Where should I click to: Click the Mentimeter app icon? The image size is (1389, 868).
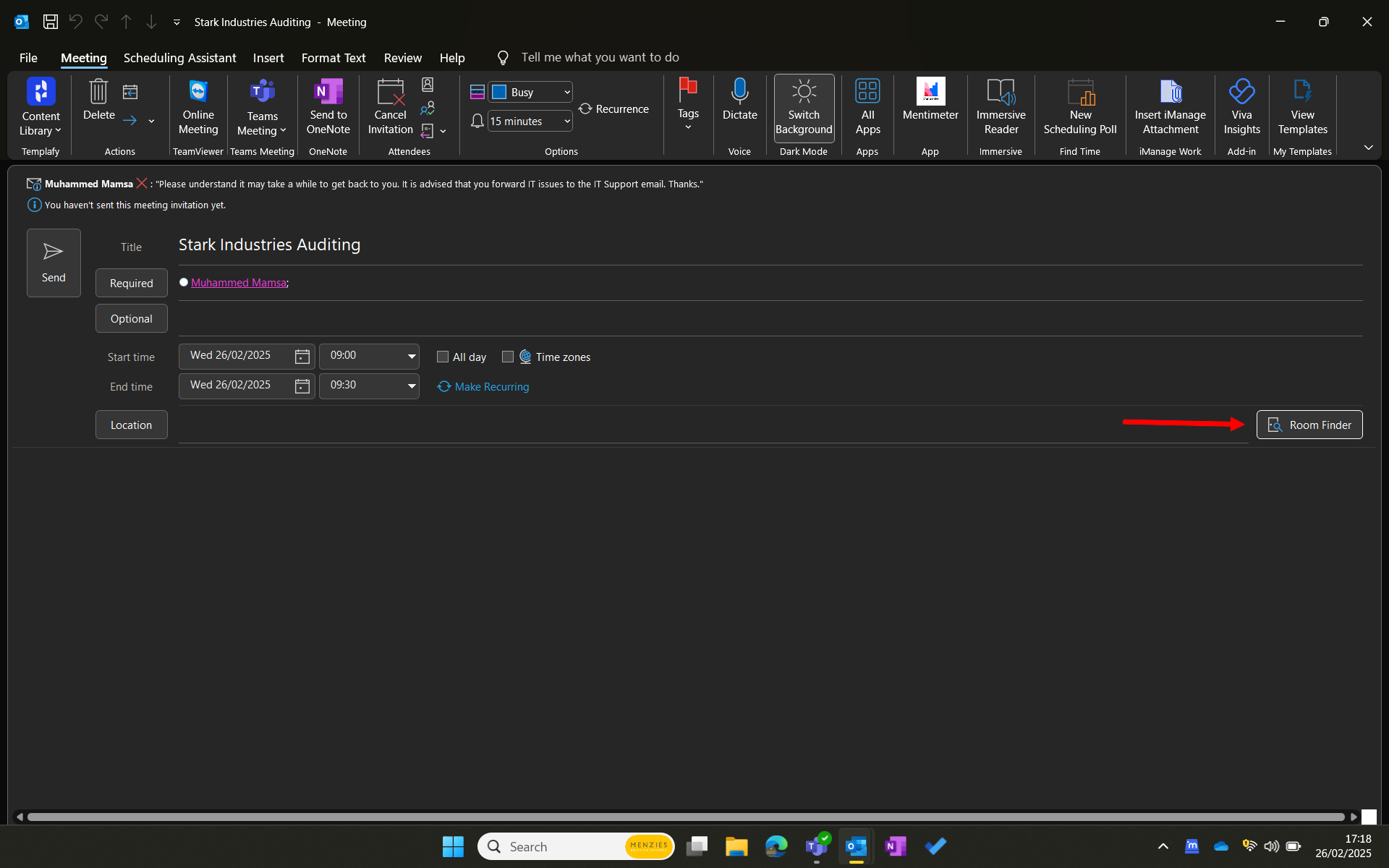(930, 93)
